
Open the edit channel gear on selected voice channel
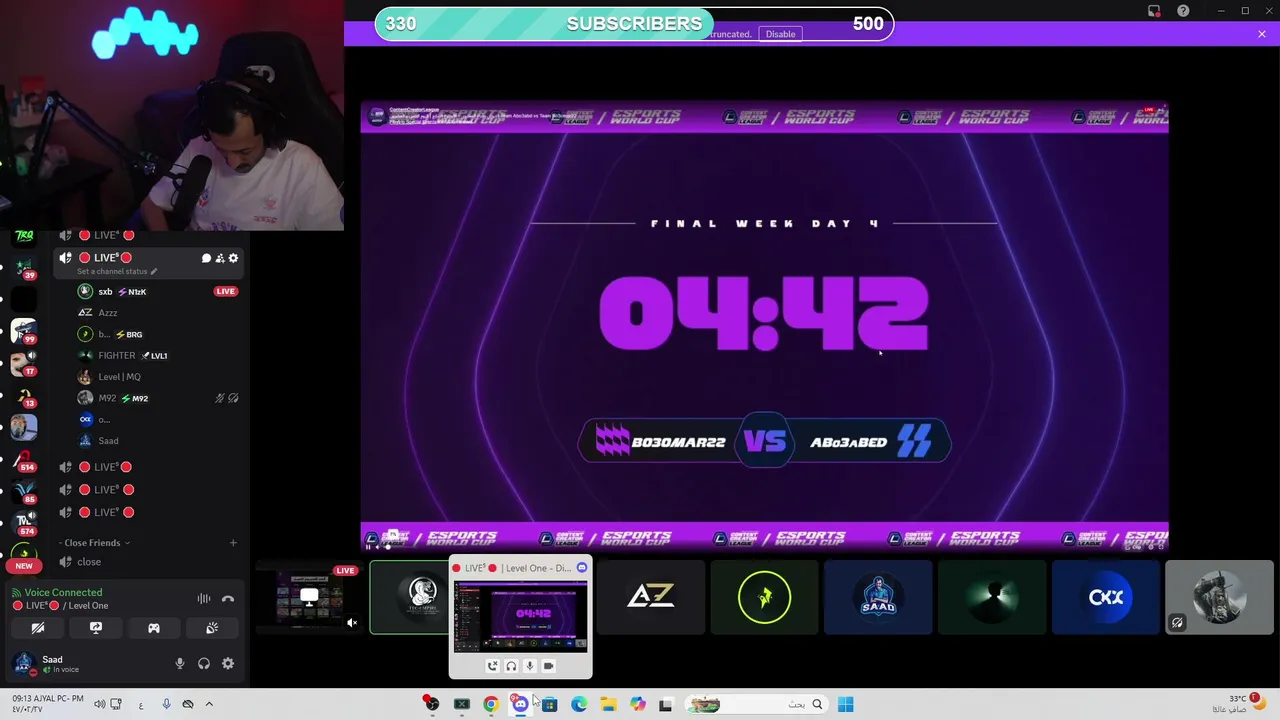coord(233,258)
